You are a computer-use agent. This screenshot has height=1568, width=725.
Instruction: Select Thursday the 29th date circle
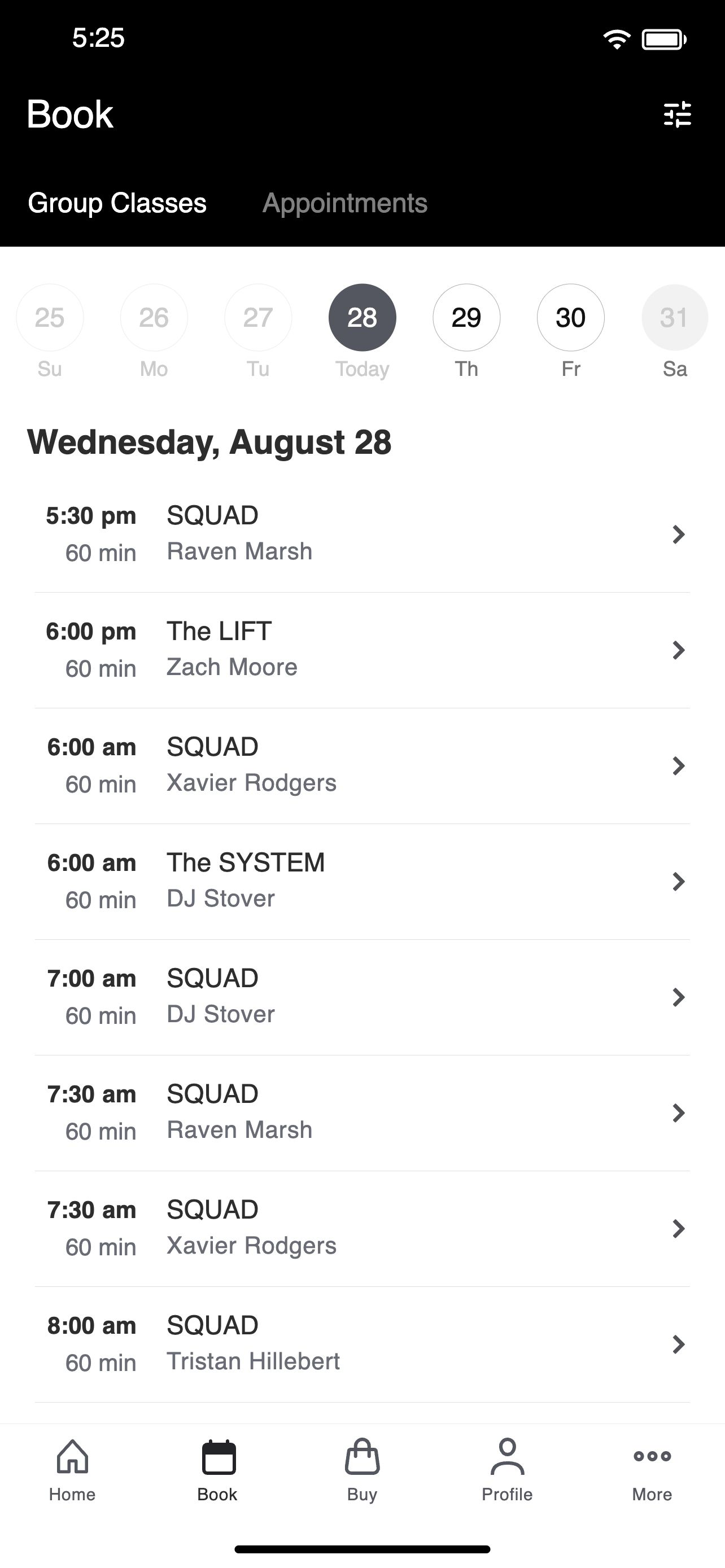click(x=466, y=317)
